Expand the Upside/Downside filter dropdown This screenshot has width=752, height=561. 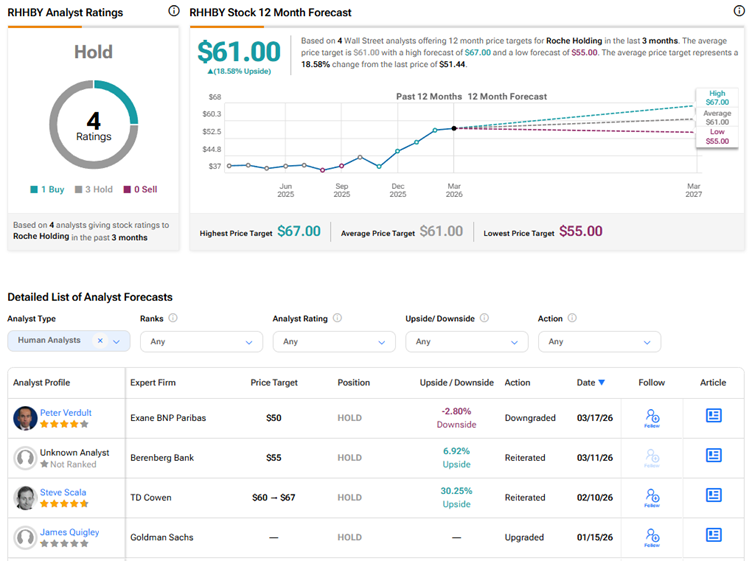pos(465,341)
